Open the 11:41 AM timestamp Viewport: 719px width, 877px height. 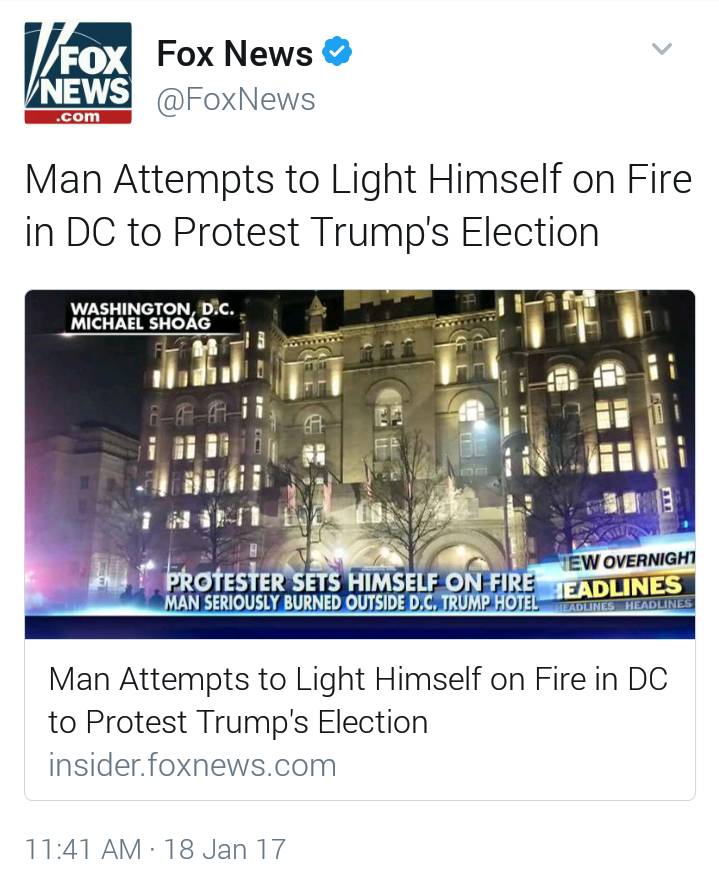click(83, 849)
